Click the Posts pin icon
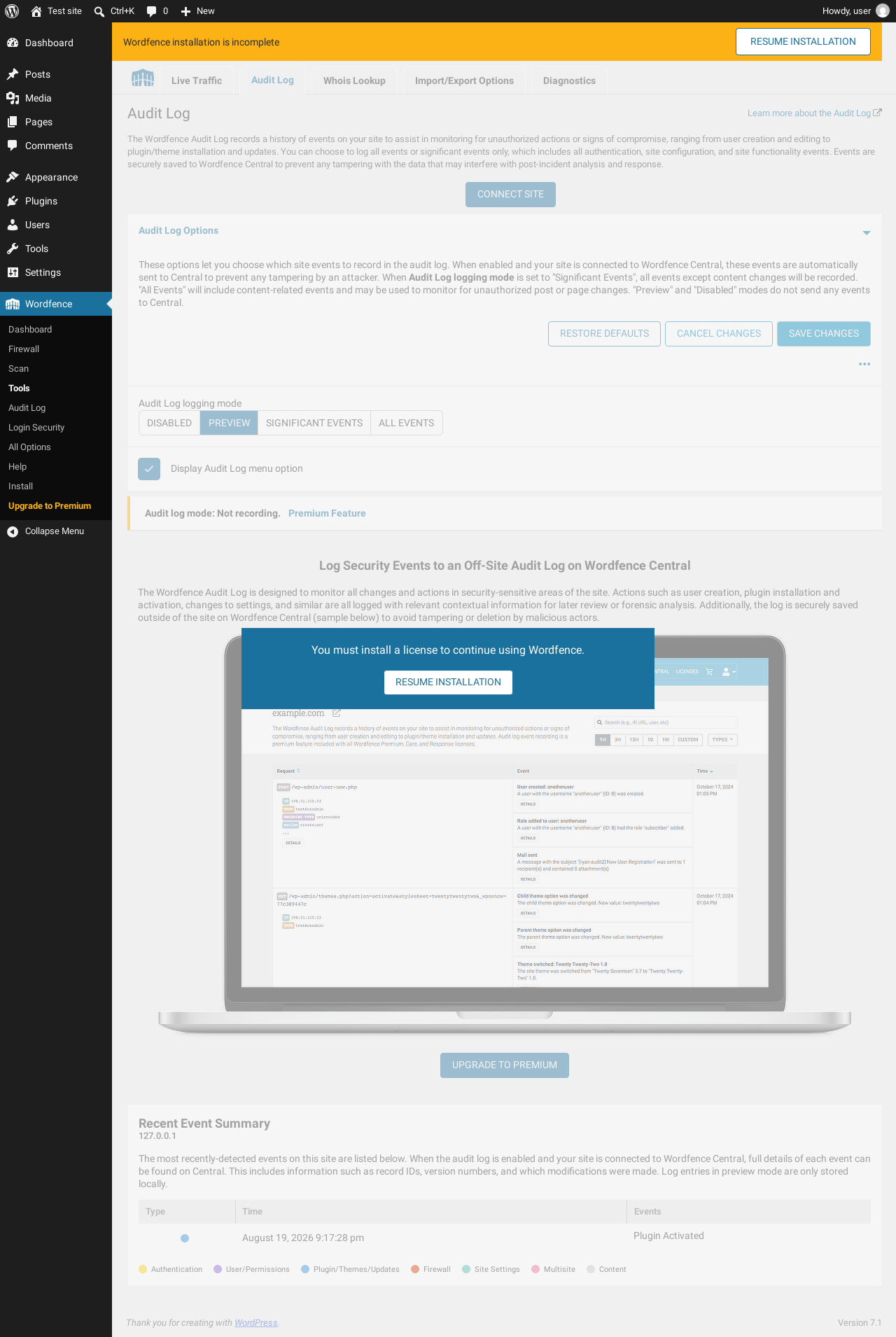The height and width of the screenshot is (1337, 896). pos(13,74)
